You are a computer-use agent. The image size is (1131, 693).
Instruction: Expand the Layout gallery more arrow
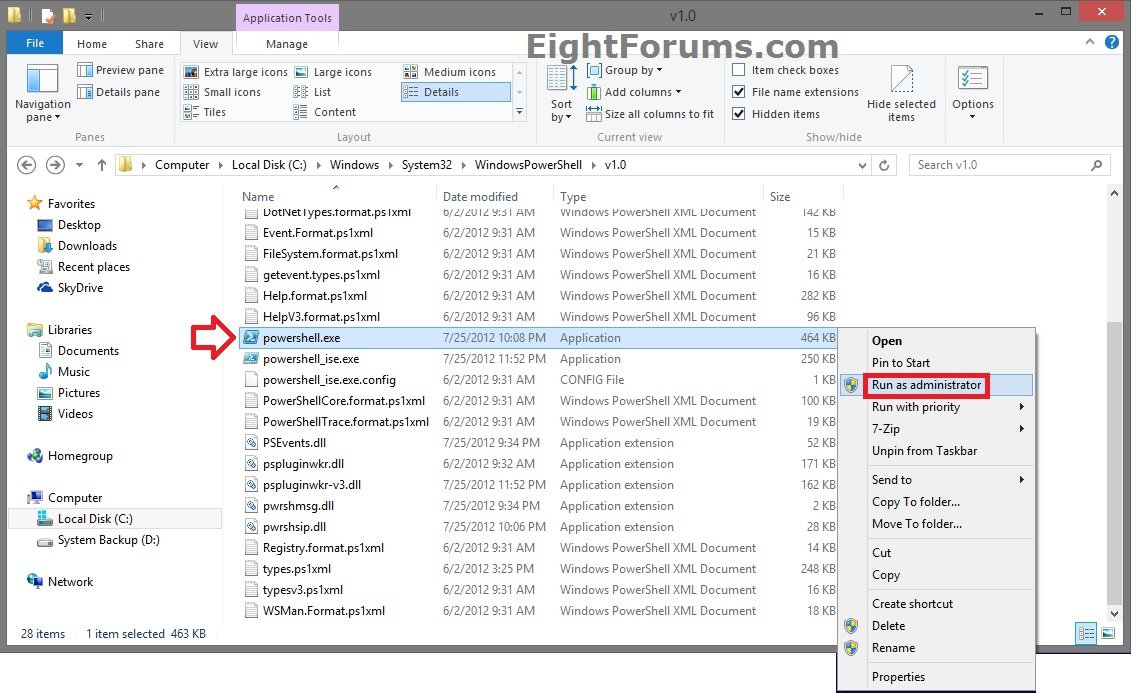(519, 112)
